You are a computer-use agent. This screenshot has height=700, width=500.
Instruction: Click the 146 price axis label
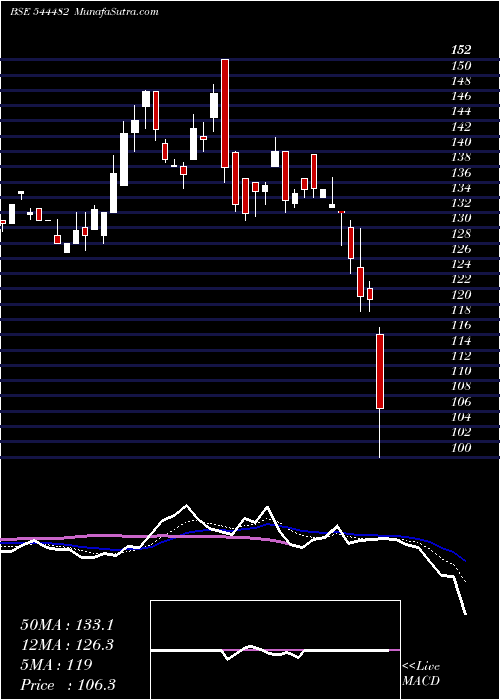(461, 96)
